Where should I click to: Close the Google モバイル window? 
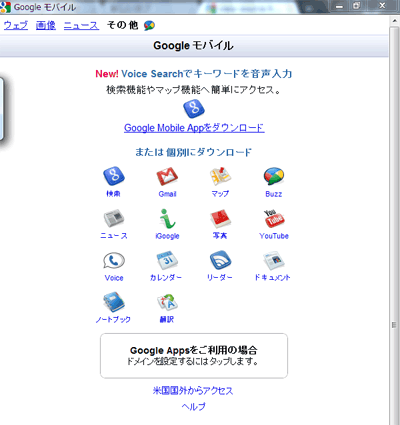click(x=382, y=6)
